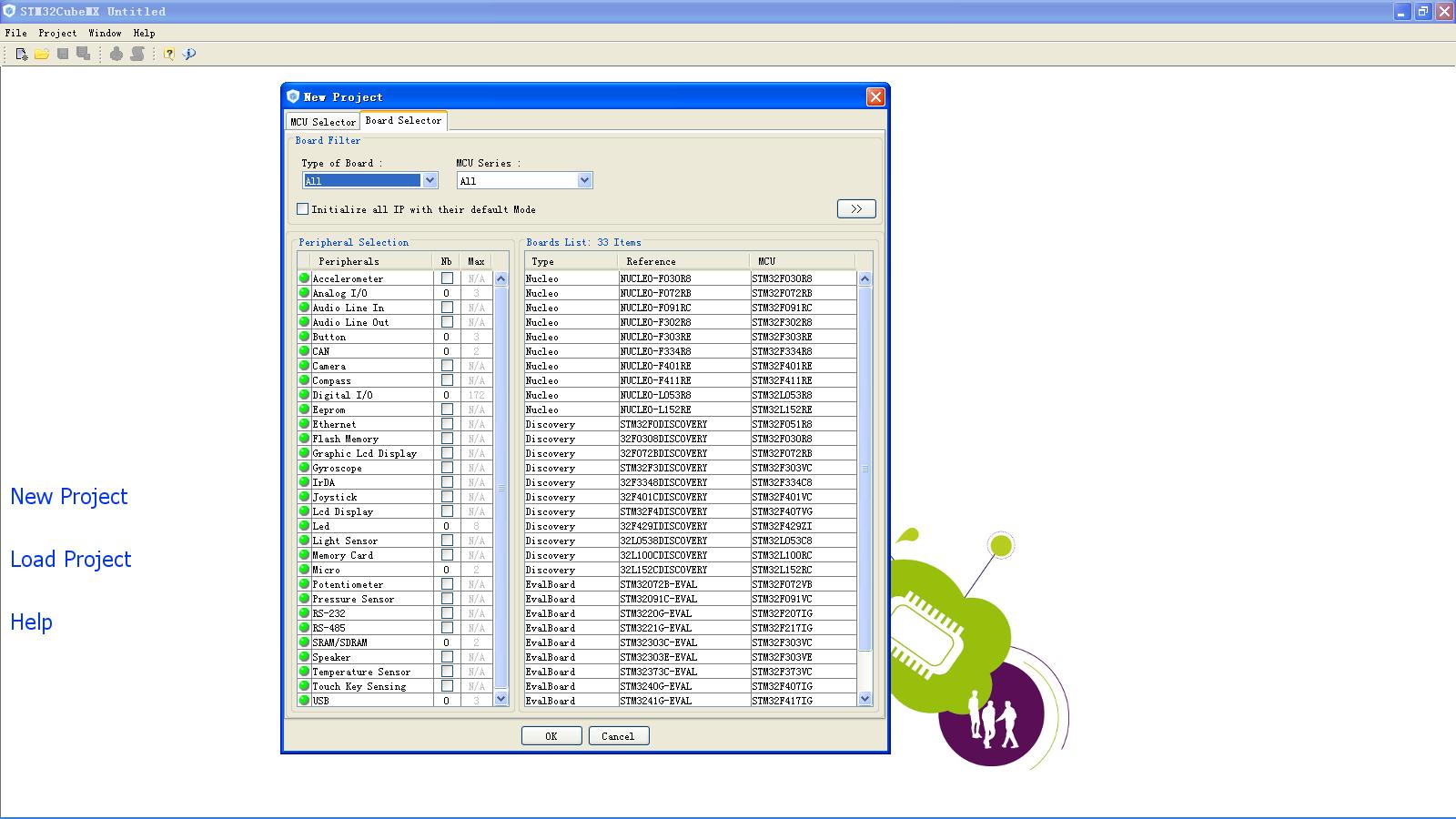Click the green dot beside USB

point(305,701)
